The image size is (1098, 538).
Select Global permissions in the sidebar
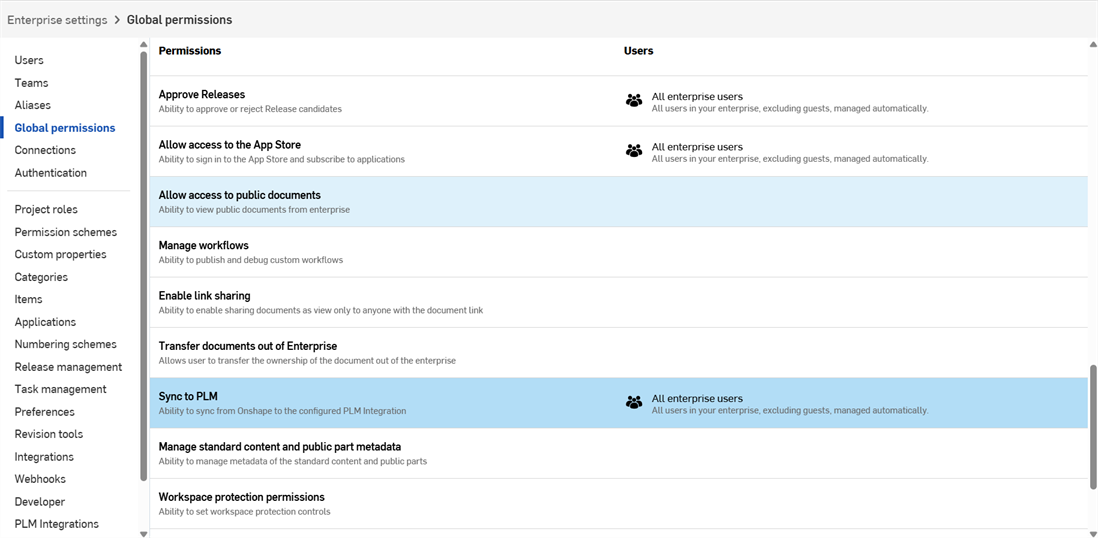pos(65,127)
